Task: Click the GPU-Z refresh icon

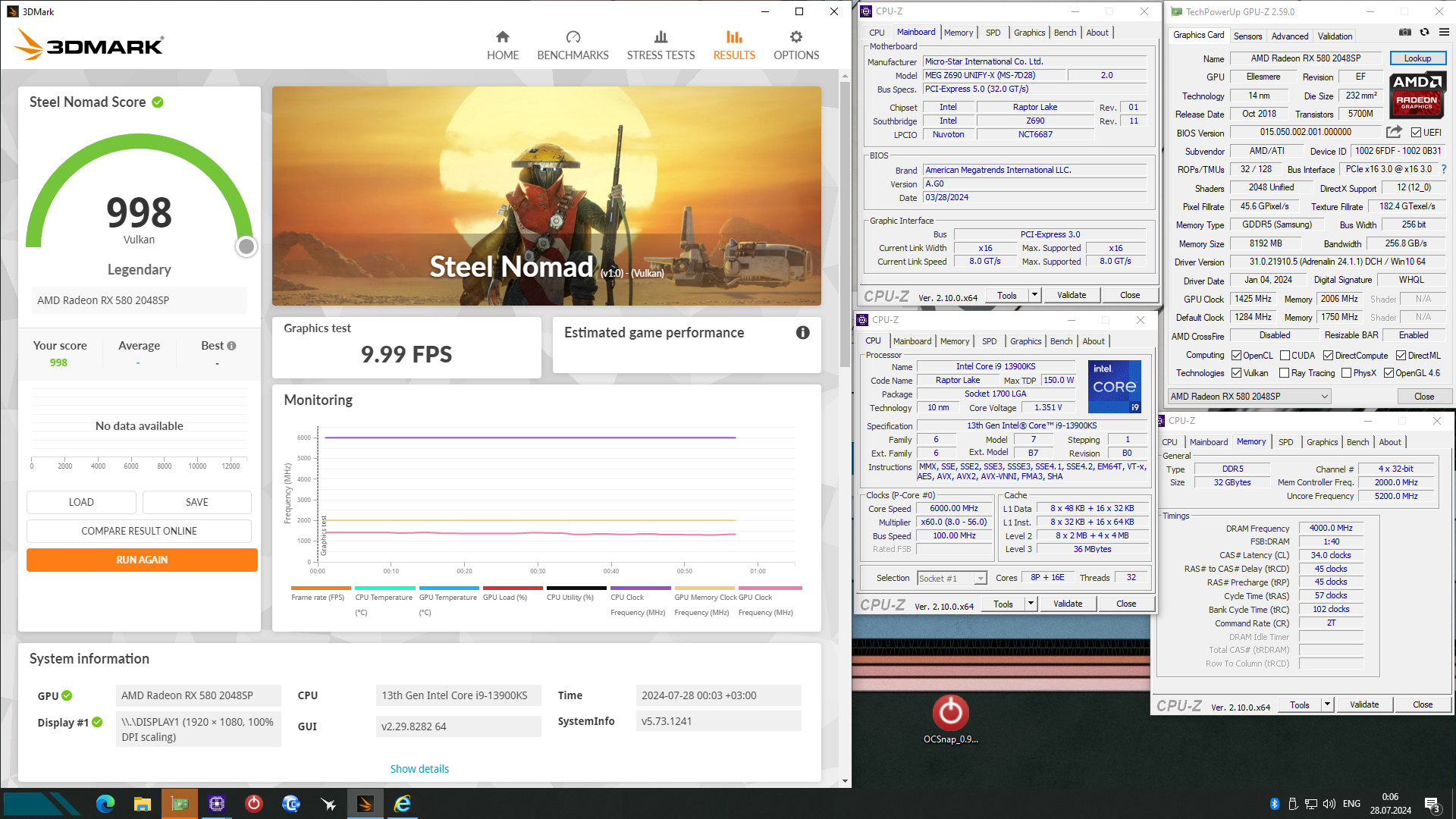Action: click(1424, 32)
